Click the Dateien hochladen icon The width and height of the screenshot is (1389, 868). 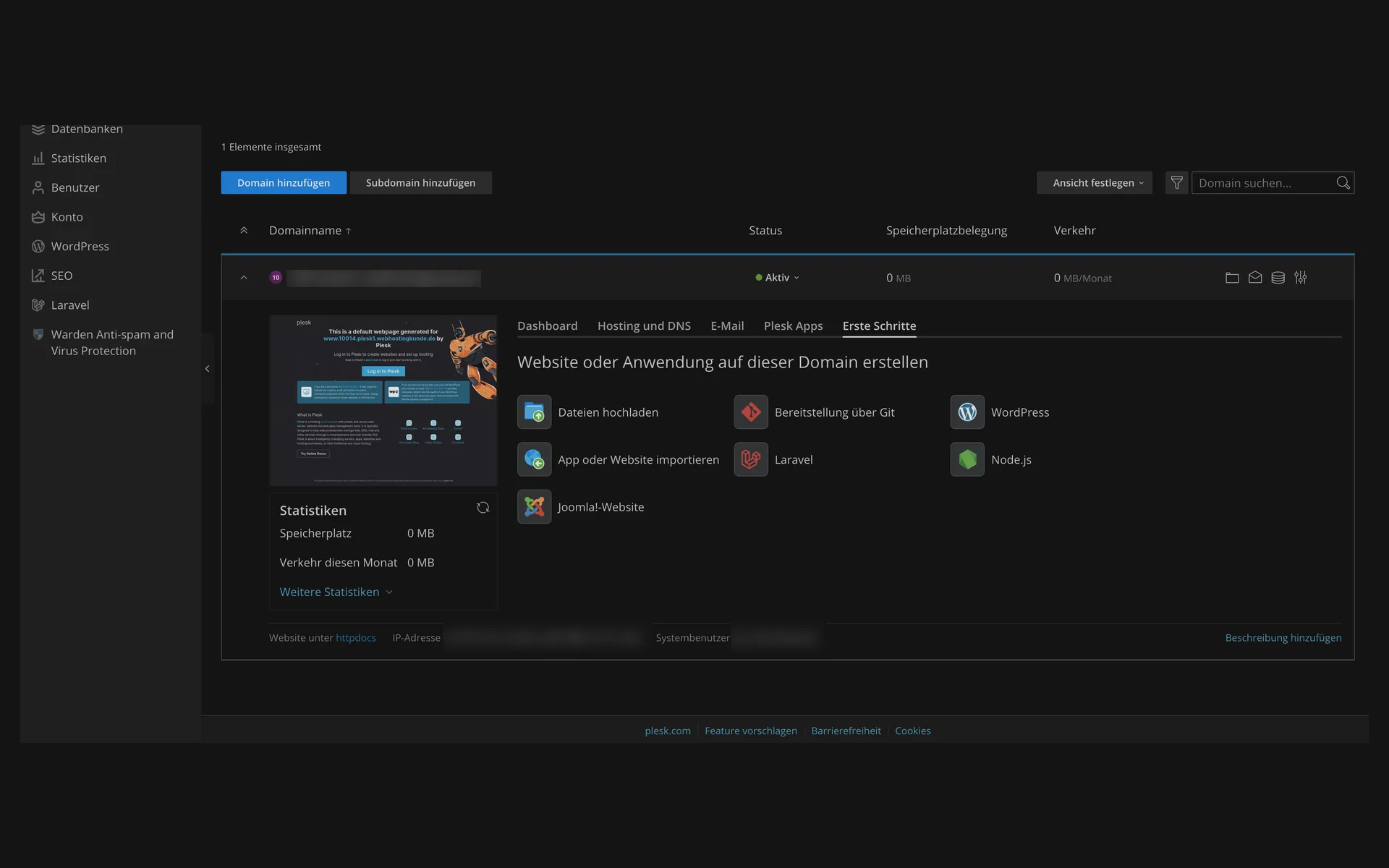pos(535,412)
